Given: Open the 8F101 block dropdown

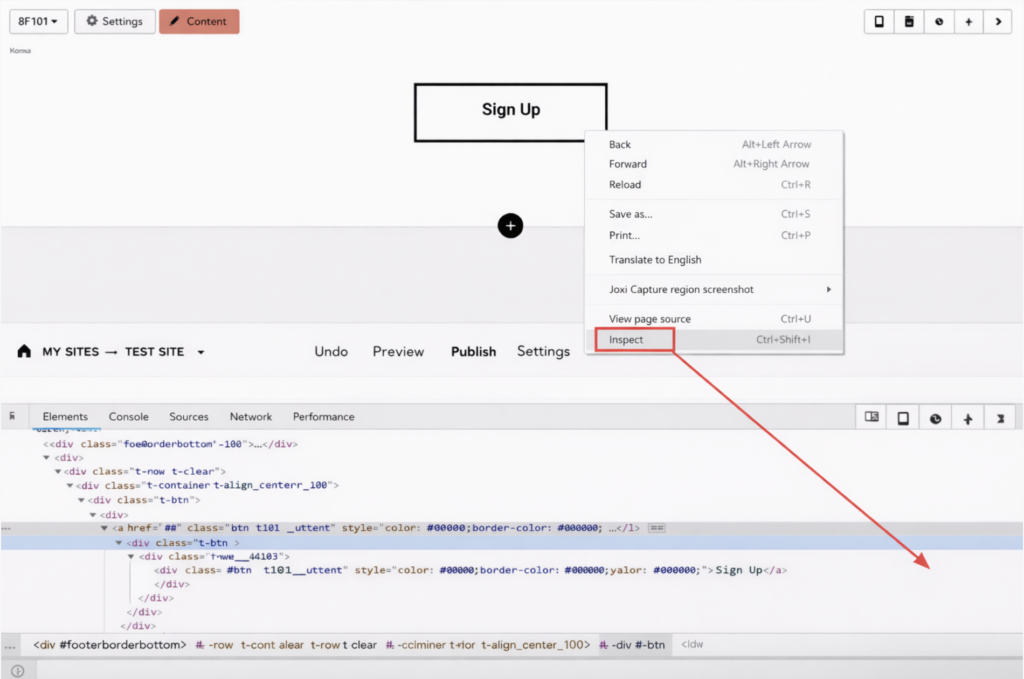Looking at the screenshot, I should pyautogui.click(x=39, y=21).
